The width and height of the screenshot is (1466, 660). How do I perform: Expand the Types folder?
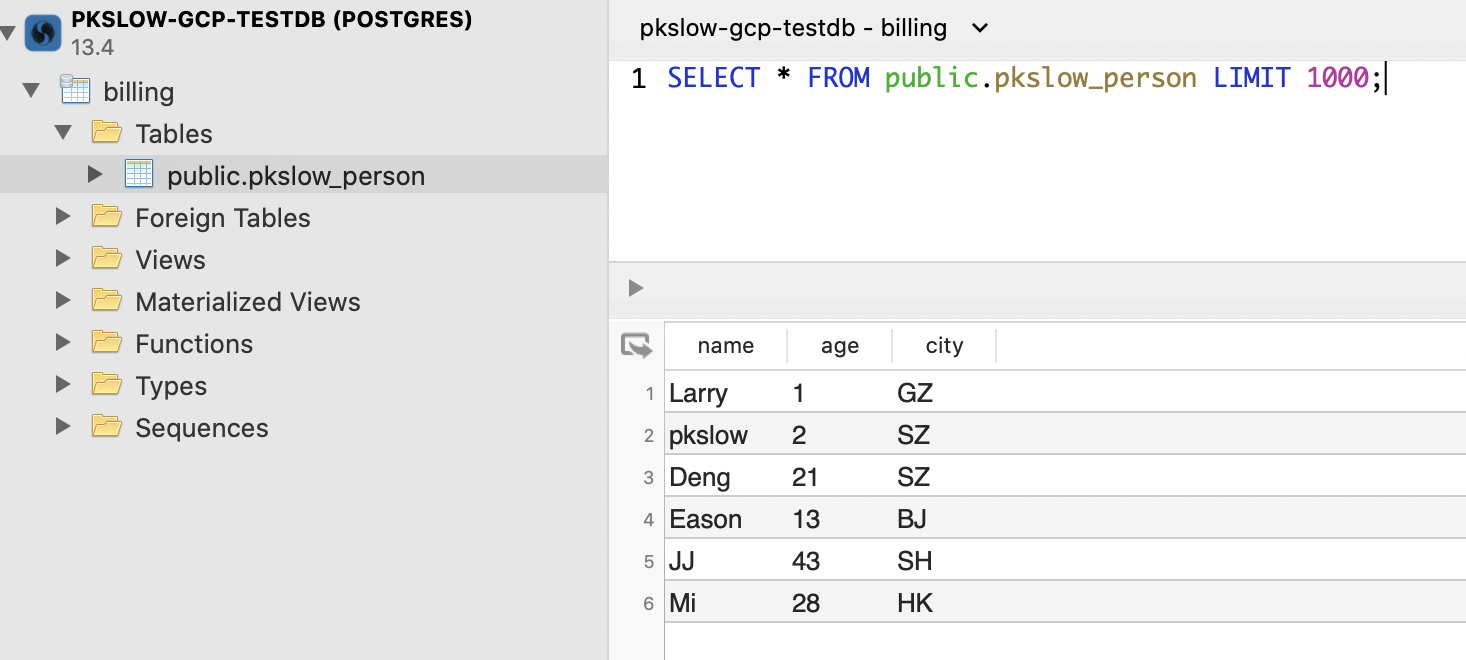point(64,385)
